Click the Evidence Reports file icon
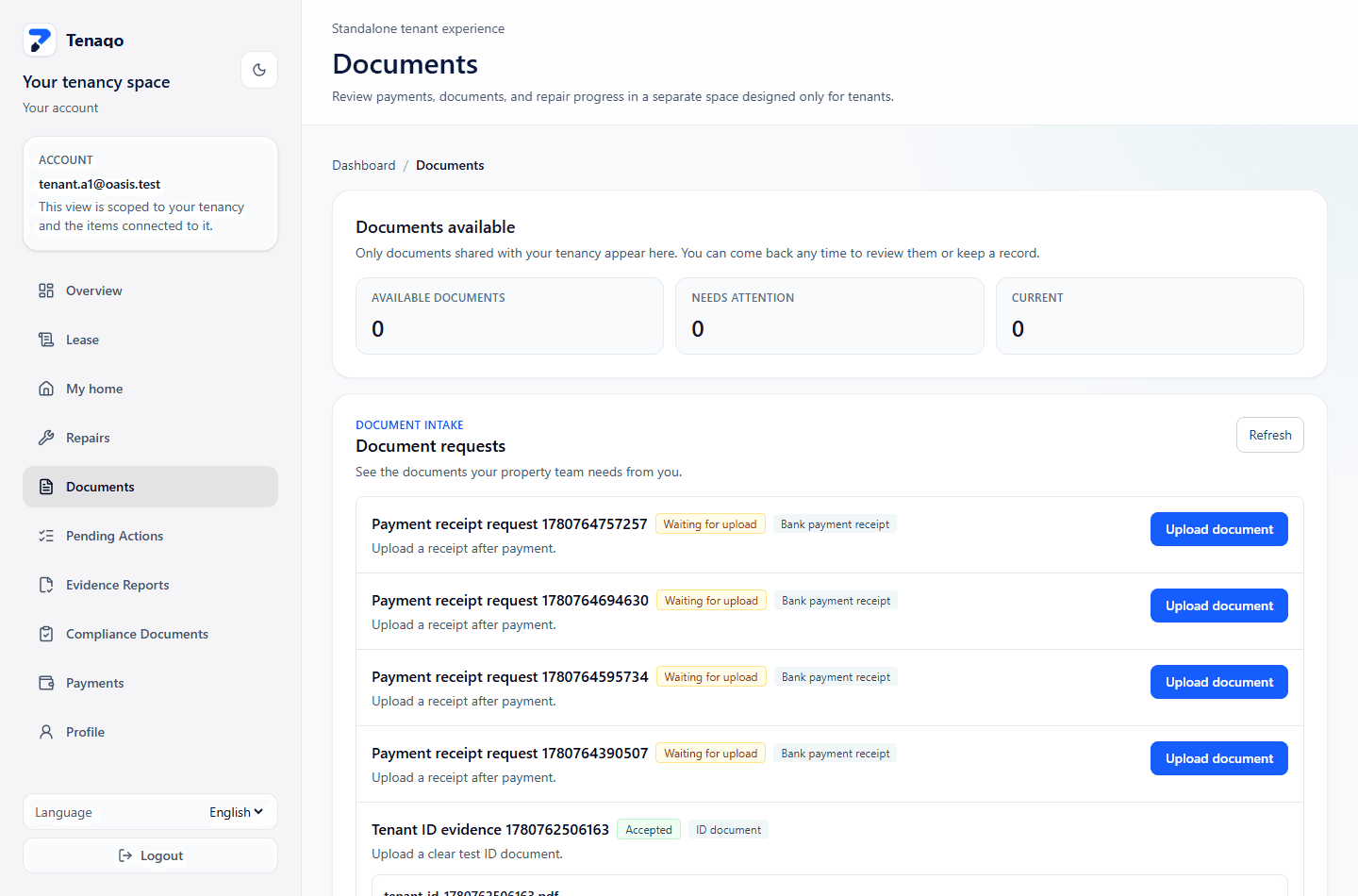 46,585
